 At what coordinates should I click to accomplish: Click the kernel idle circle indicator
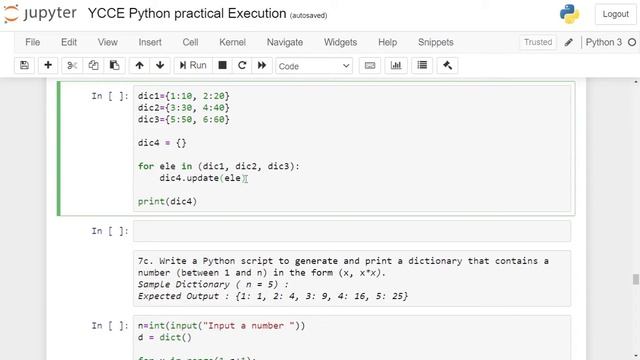[x=632, y=42]
